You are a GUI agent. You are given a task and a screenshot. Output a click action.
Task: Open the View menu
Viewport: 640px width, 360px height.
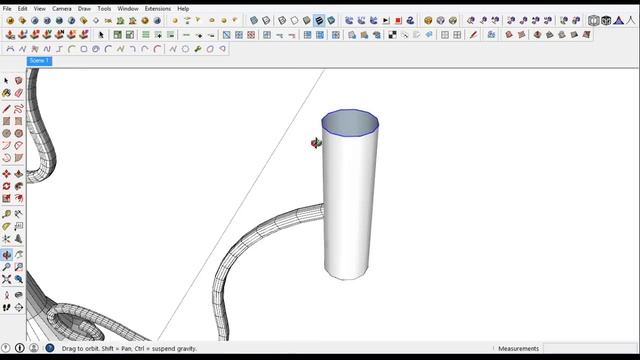pyautogui.click(x=40, y=9)
